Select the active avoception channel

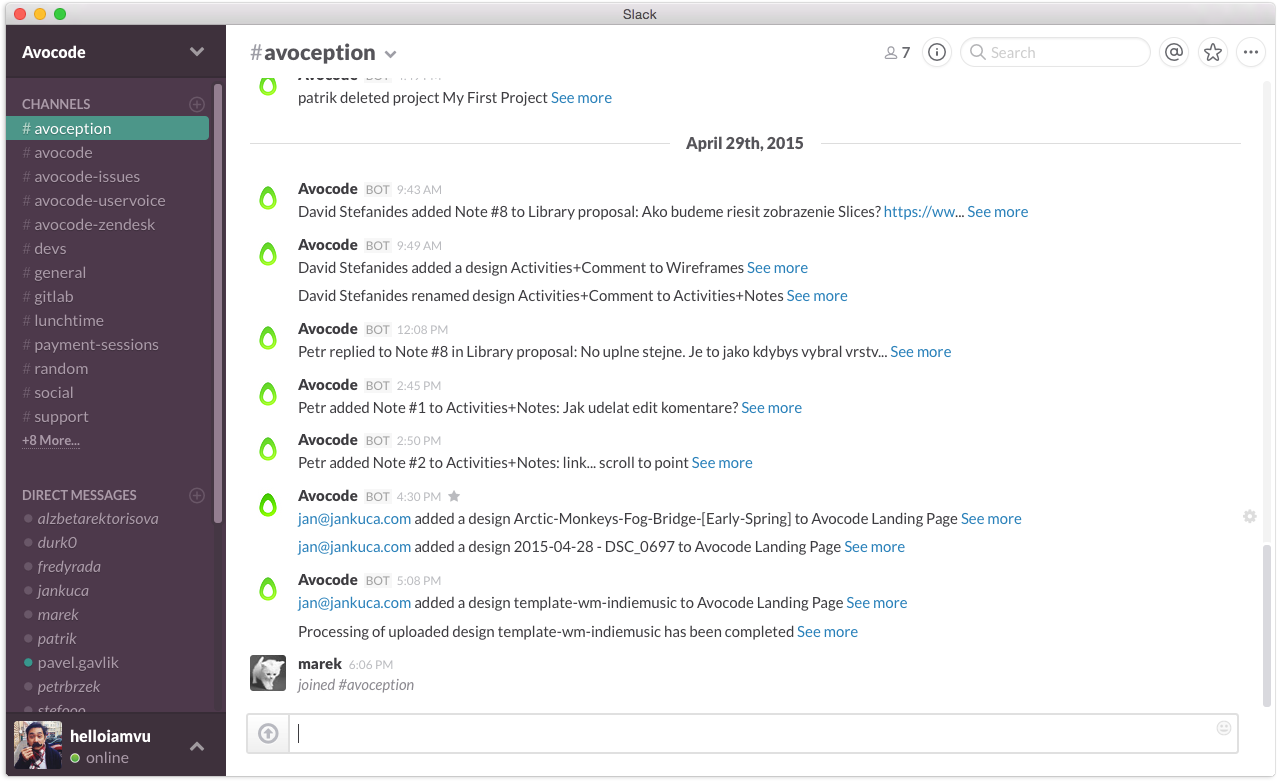[107, 128]
